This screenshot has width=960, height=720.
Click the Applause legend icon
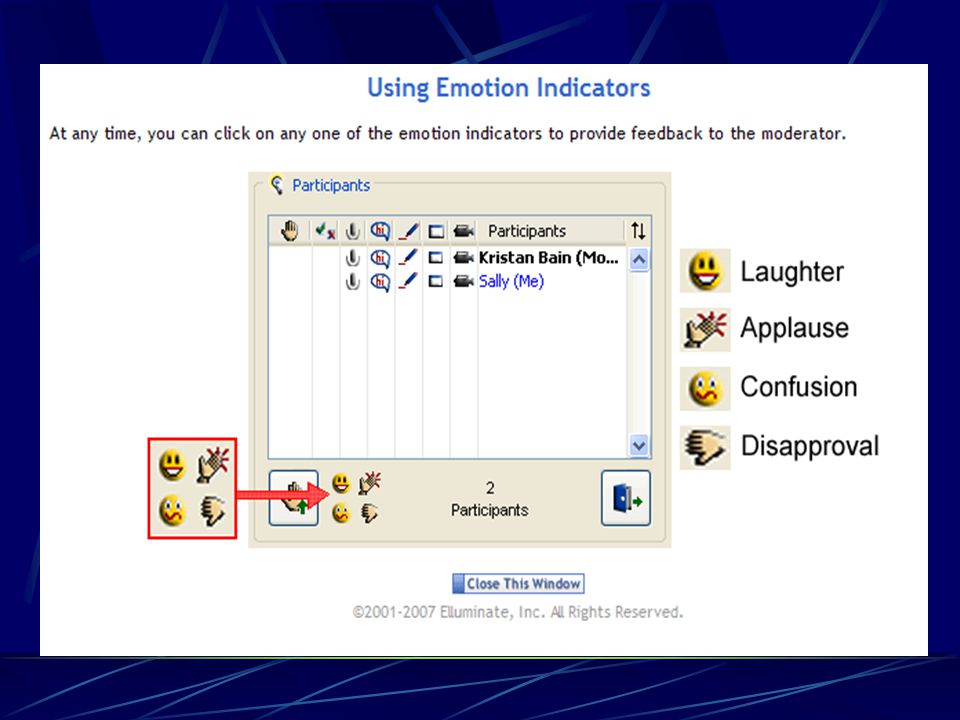(x=705, y=329)
